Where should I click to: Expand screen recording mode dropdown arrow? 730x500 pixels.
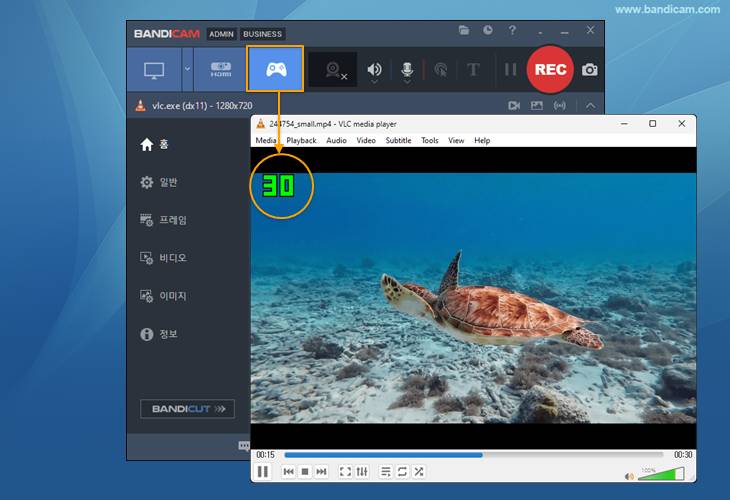(187, 70)
